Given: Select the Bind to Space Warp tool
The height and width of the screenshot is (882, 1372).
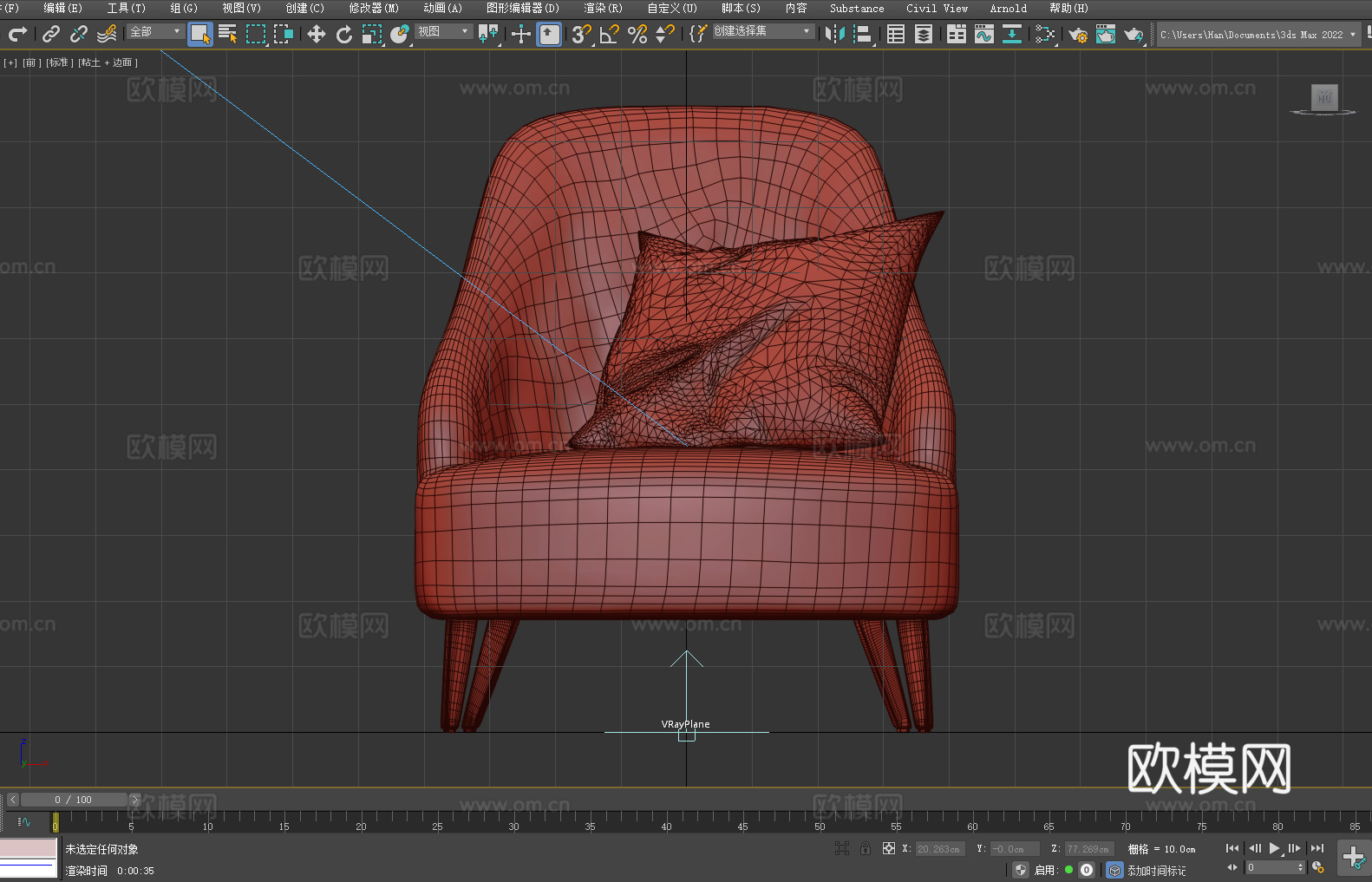Looking at the screenshot, I should [x=107, y=34].
